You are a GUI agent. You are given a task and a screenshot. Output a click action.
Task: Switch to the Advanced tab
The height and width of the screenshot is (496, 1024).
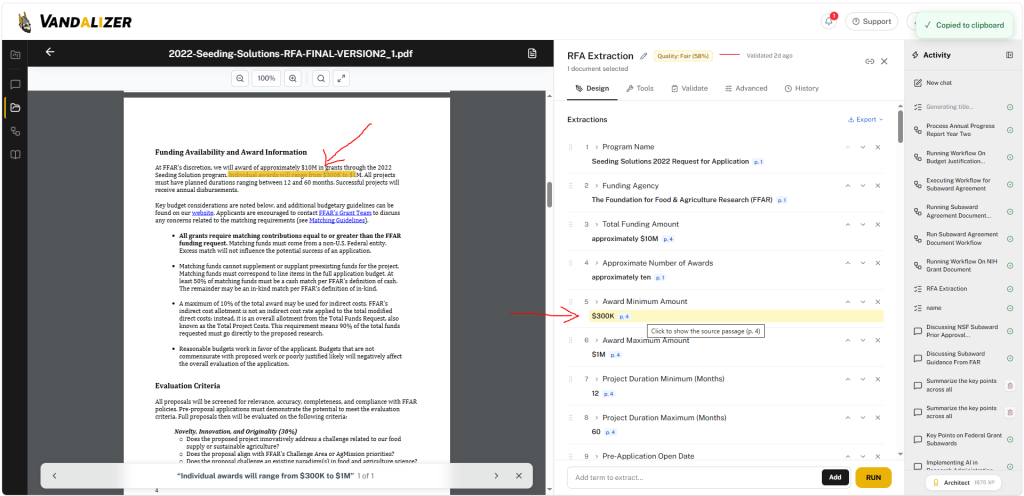[746, 88]
